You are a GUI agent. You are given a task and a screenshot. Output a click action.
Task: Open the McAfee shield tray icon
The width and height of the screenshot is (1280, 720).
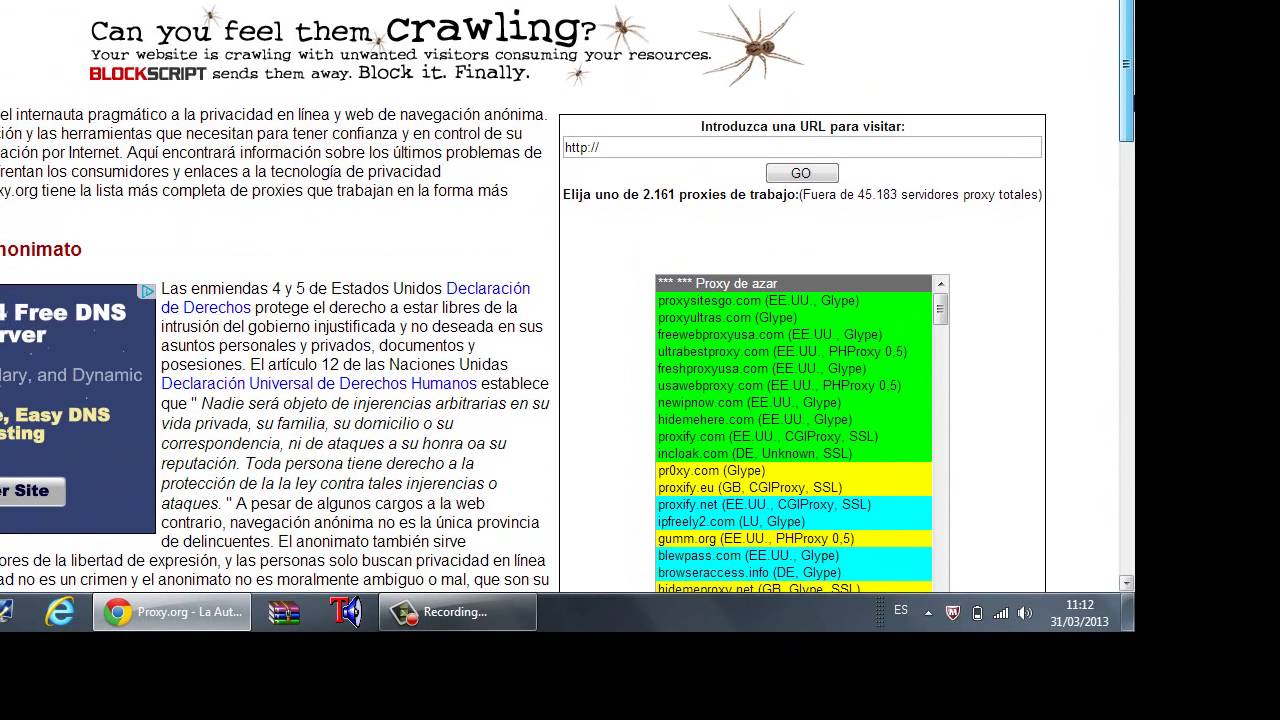point(952,613)
